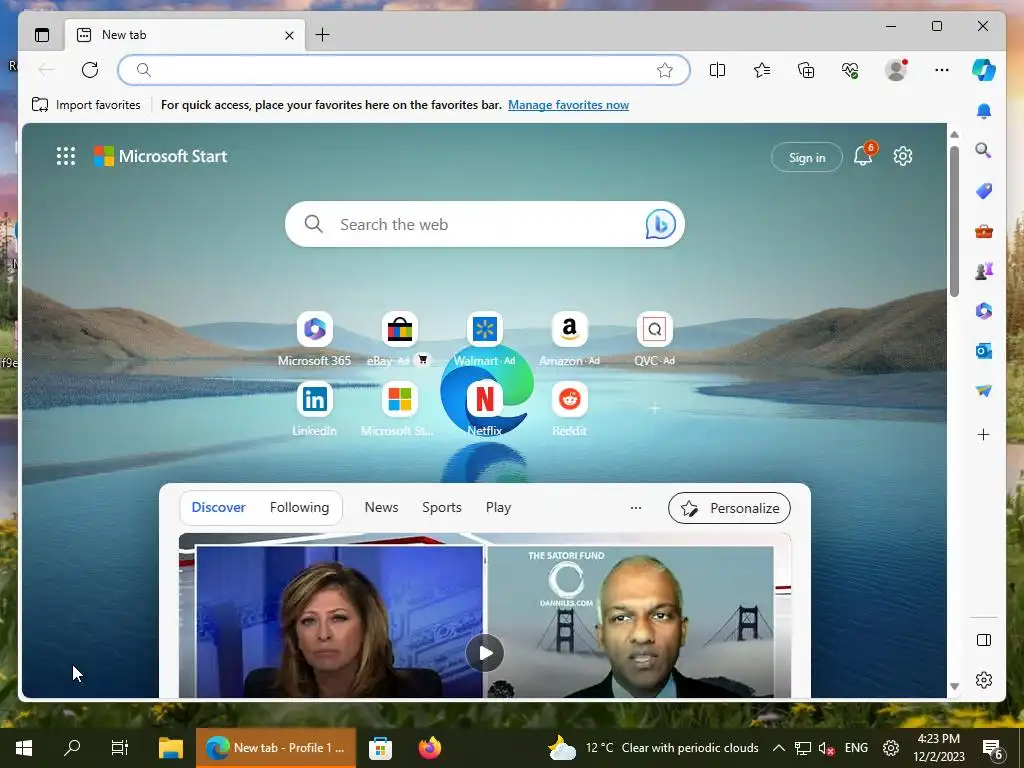
Task: Add this page to favorites star
Action: pos(665,70)
